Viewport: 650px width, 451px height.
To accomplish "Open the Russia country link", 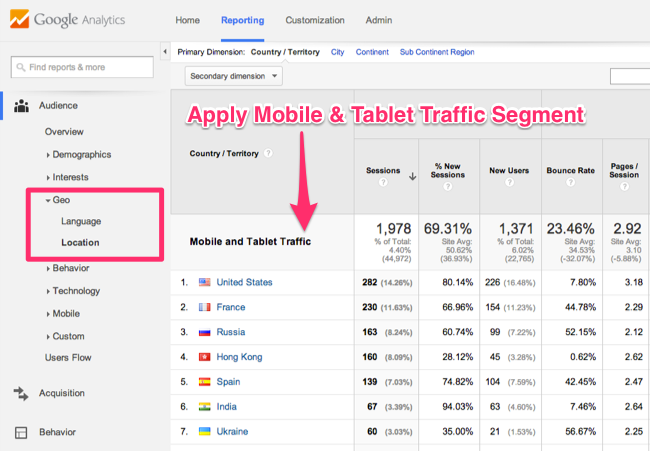I will pyautogui.click(x=230, y=332).
